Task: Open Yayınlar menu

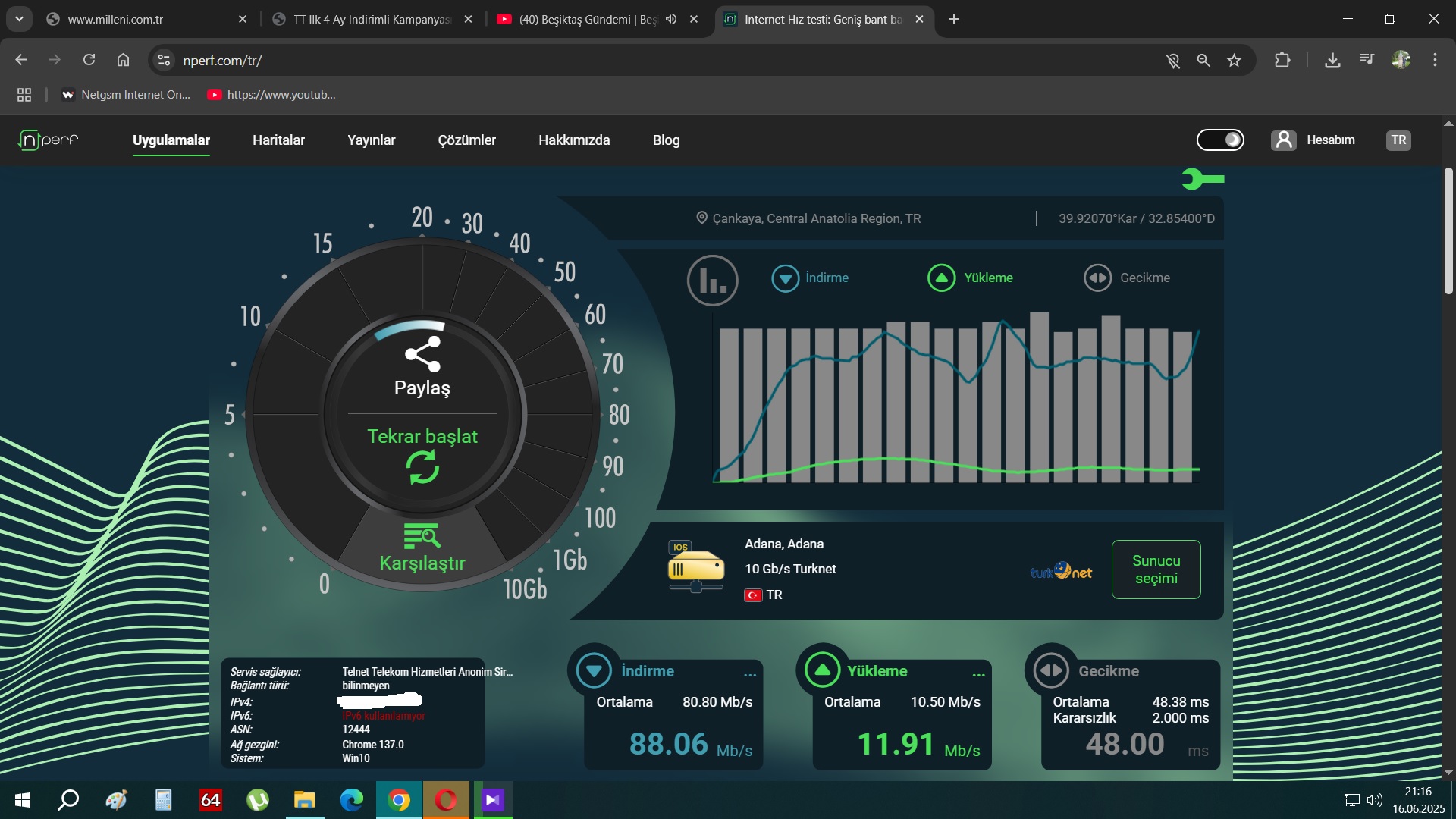Action: point(371,140)
